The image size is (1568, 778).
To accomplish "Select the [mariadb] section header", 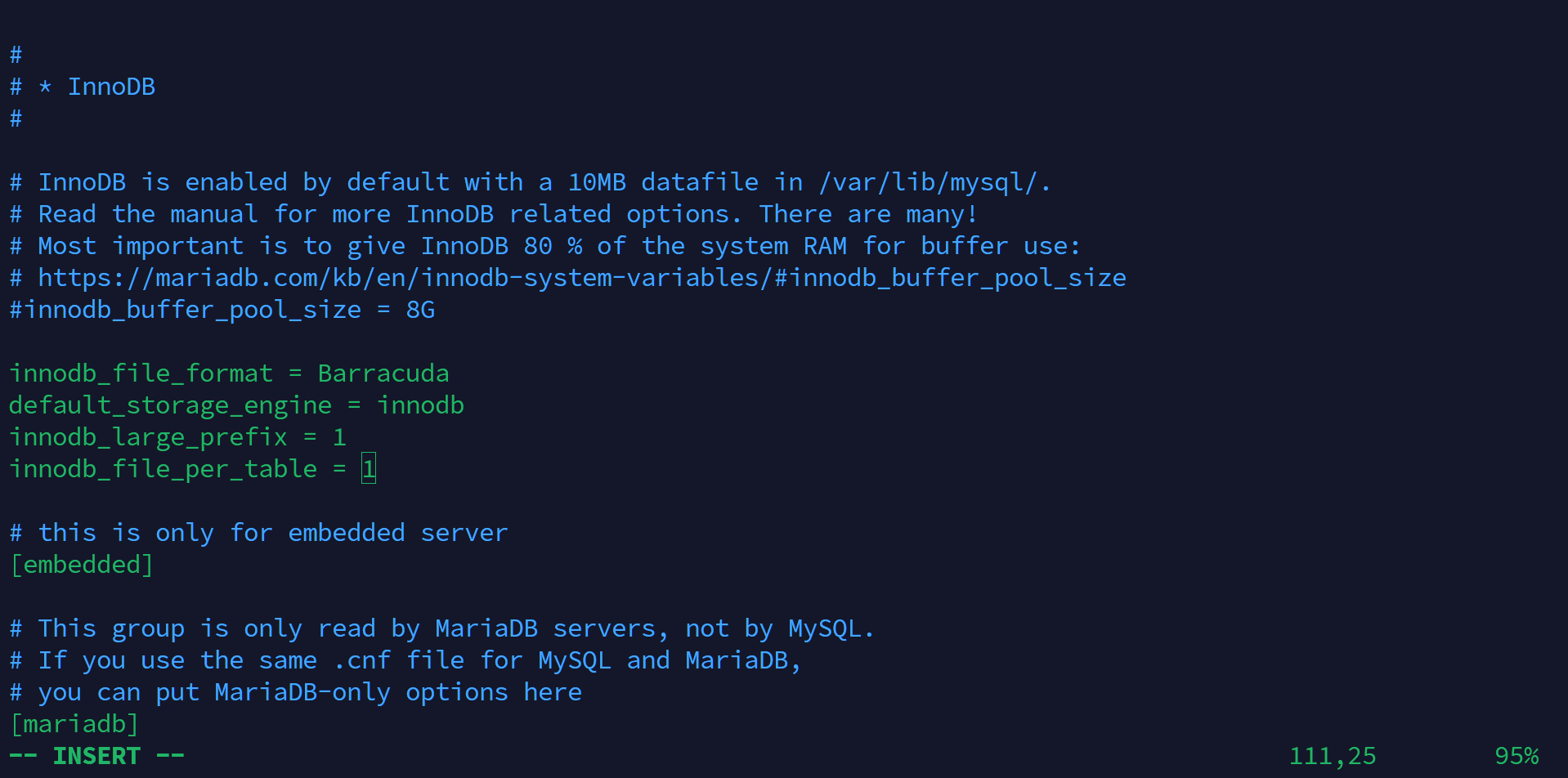I will [x=74, y=724].
